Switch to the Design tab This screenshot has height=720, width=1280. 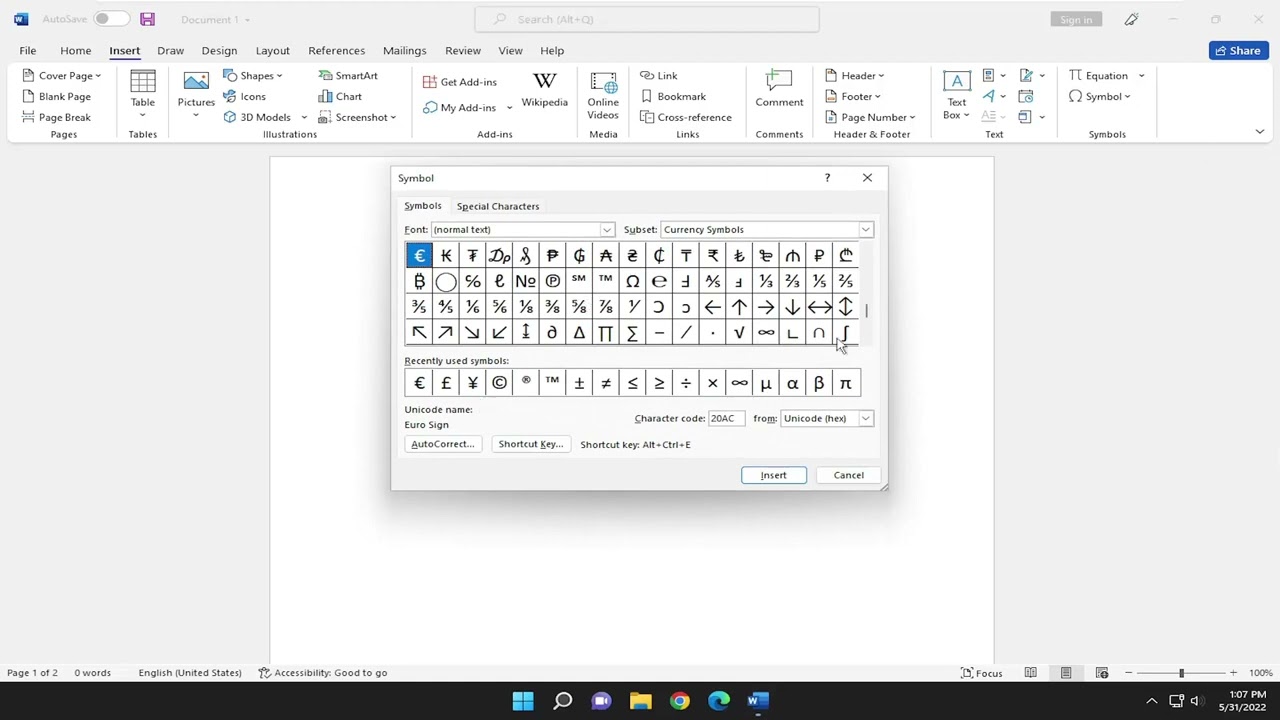219,50
